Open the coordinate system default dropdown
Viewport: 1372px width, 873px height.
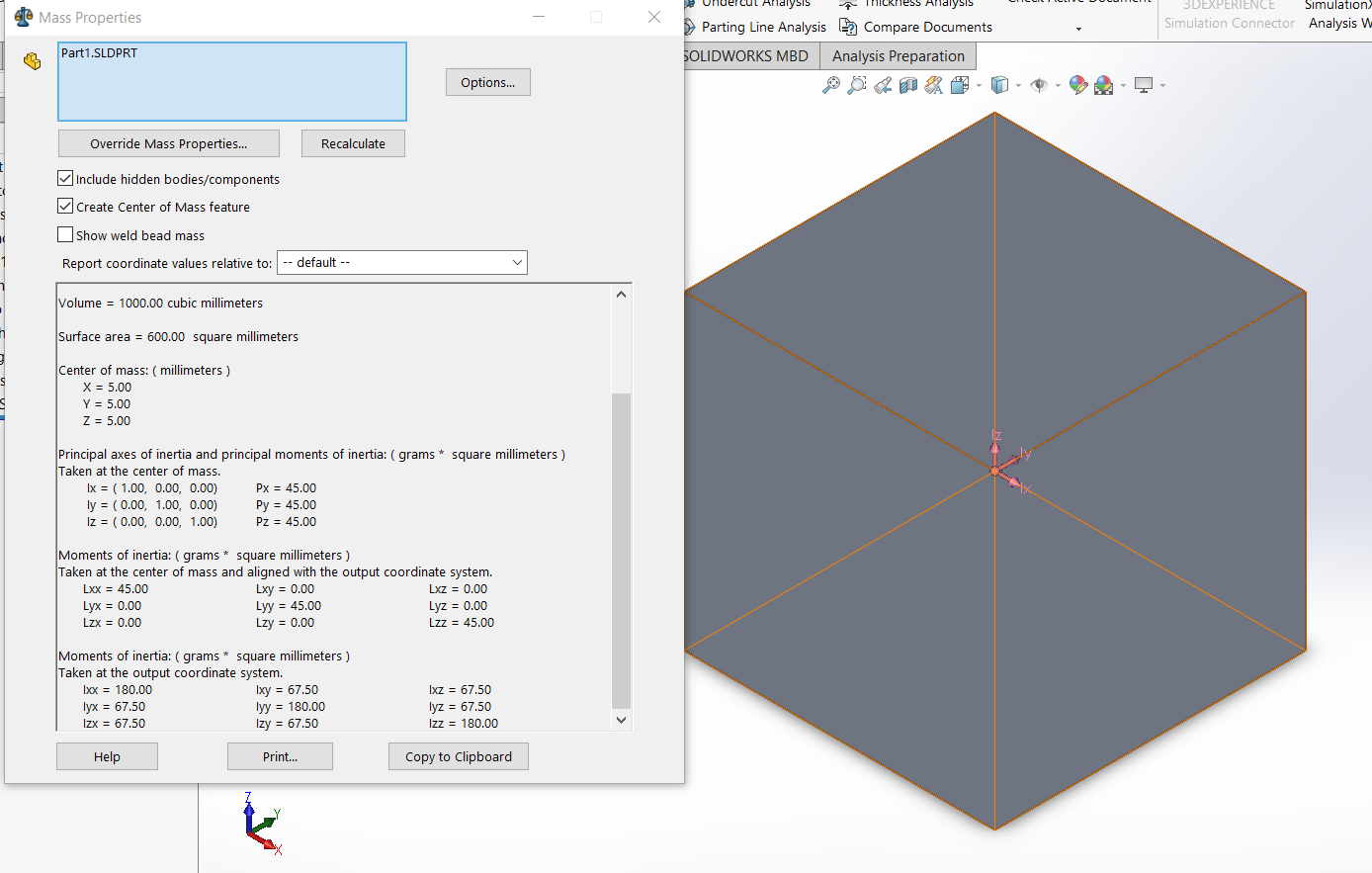pyautogui.click(x=402, y=262)
